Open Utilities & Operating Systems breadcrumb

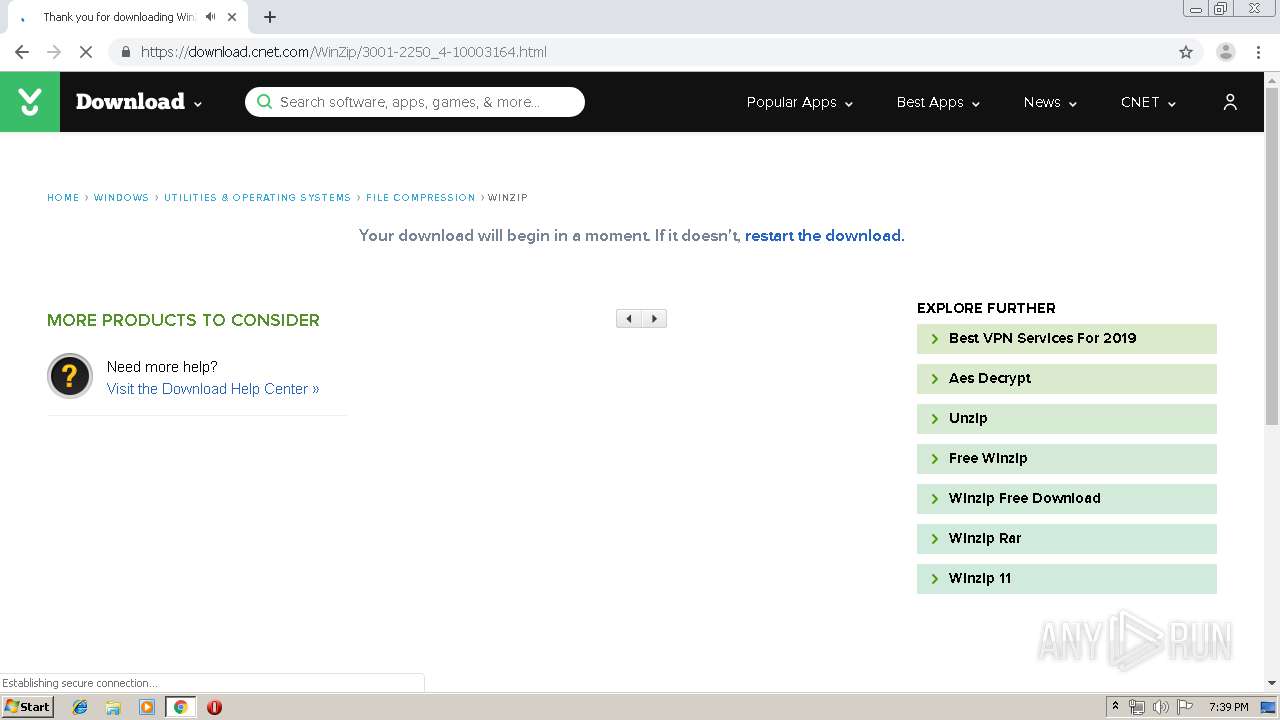click(257, 198)
